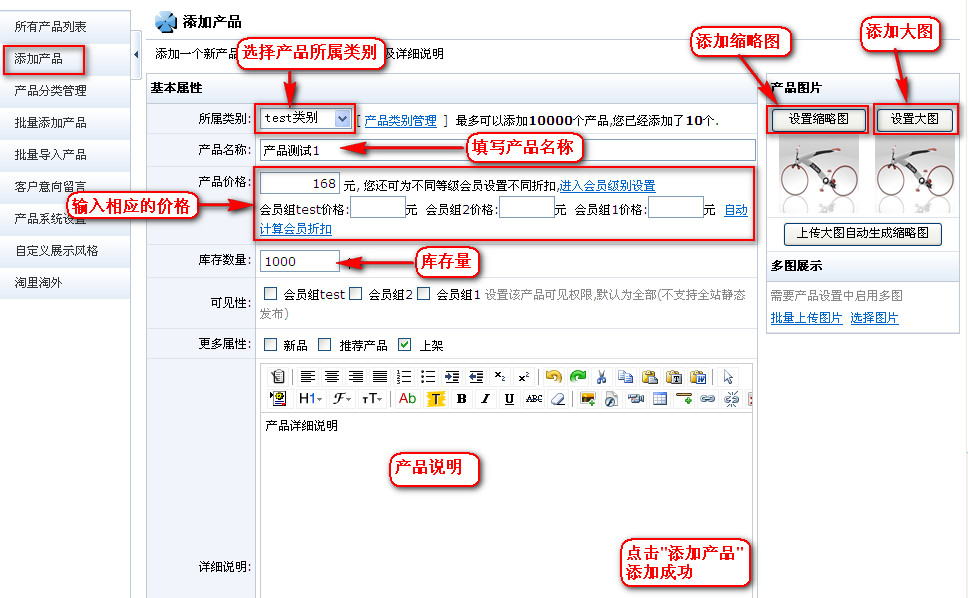
Task: Click the 设置缩略图 button
Action: coord(818,119)
